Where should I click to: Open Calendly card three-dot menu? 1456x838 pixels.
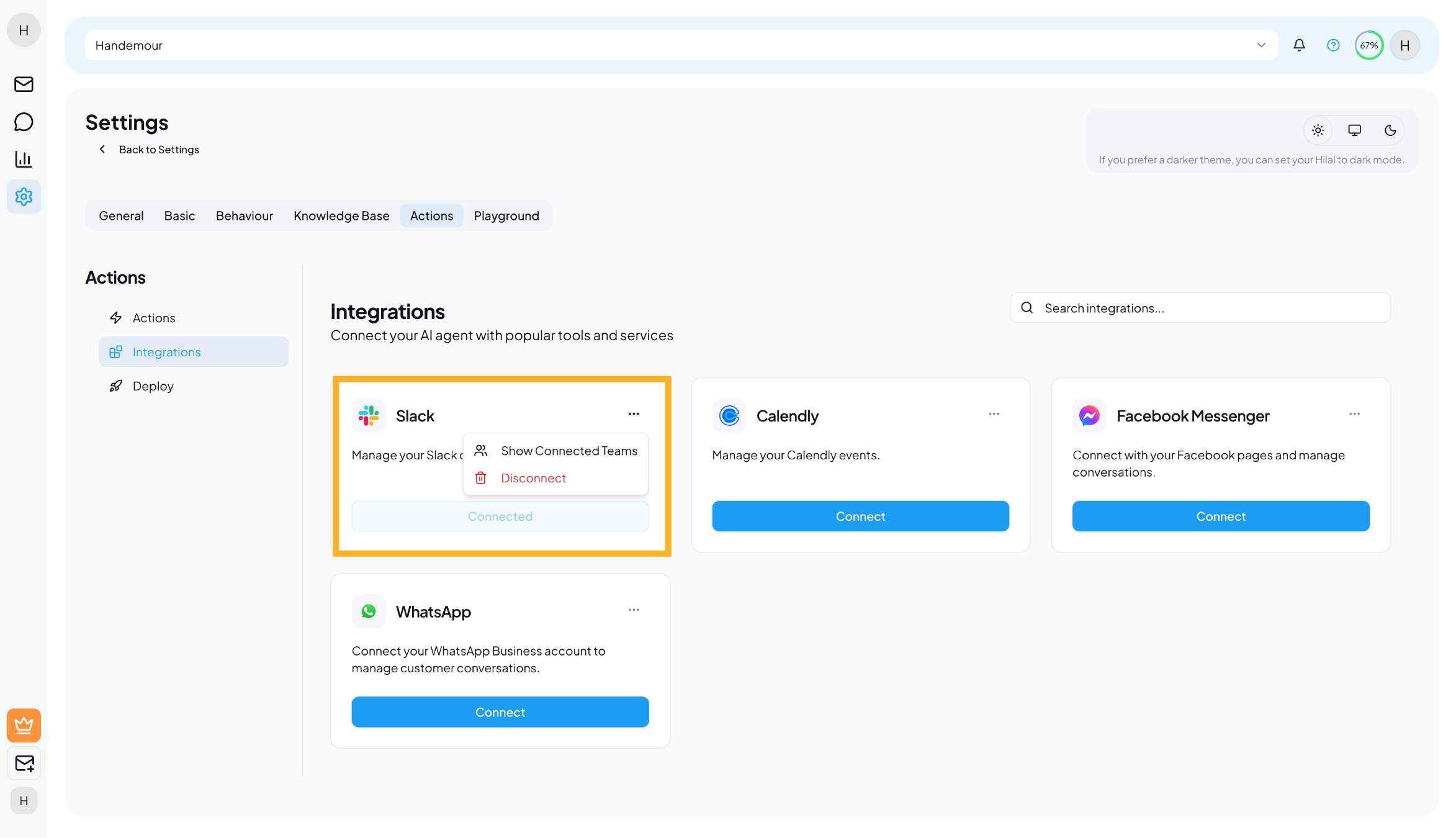pyautogui.click(x=994, y=414)
